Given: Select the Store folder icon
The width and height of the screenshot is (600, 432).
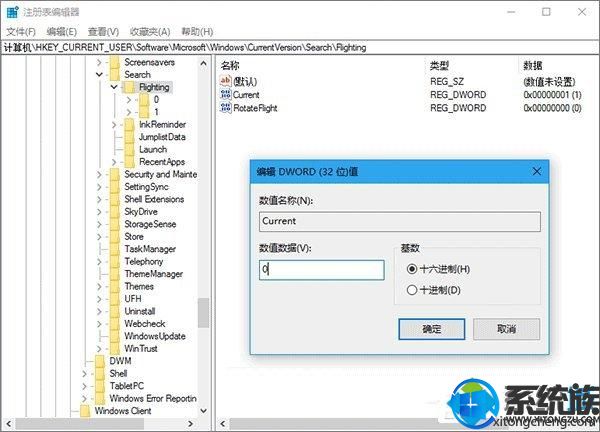Looking at the screenshot, I should tap(115, 236).
